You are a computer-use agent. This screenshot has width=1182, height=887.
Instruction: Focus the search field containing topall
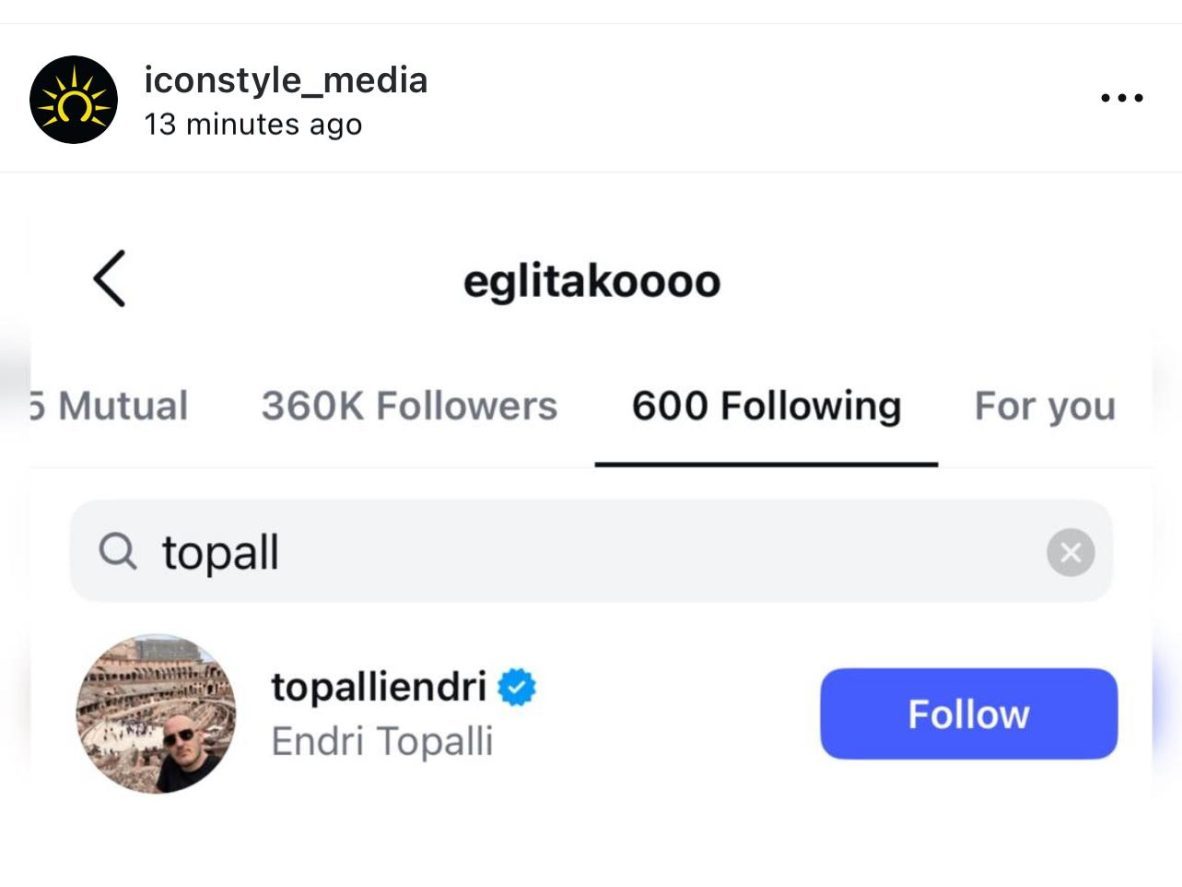click(x=600, y=552)
